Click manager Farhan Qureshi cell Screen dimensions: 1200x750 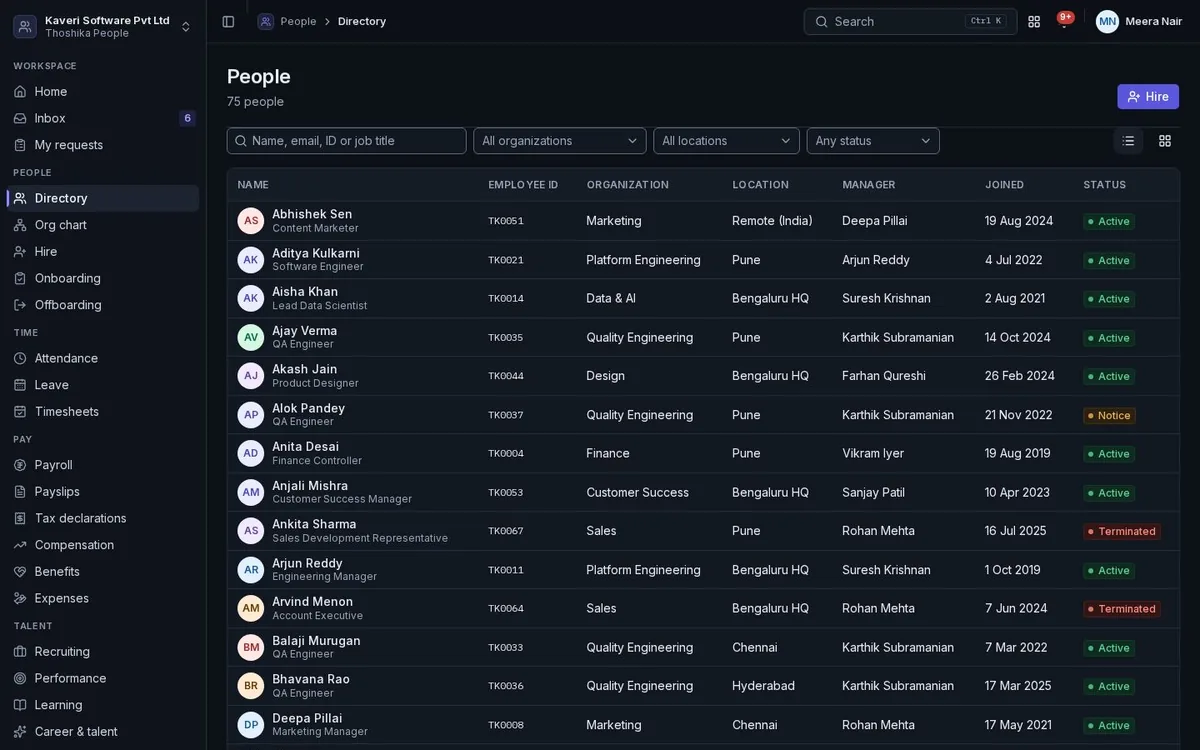click(x=884, y=376)
